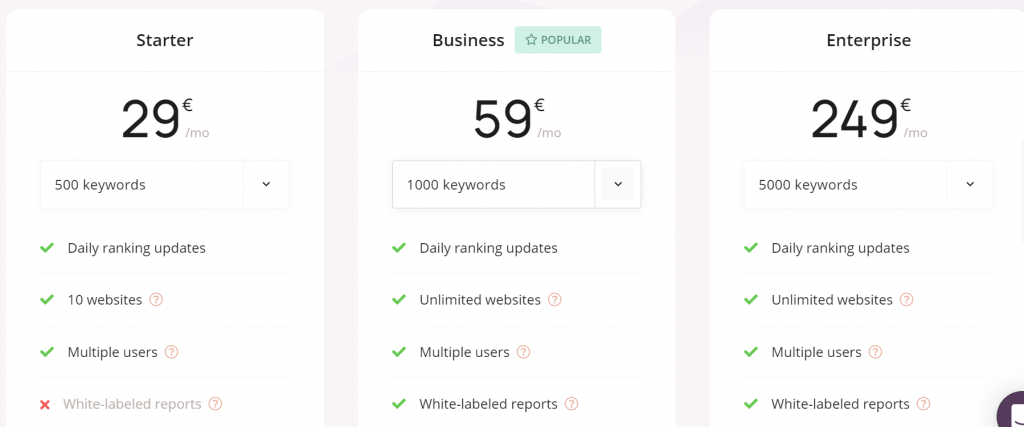Show help for Business Multiple users
The width and height of the screenshot is (1024, 427).
(523, 352)
